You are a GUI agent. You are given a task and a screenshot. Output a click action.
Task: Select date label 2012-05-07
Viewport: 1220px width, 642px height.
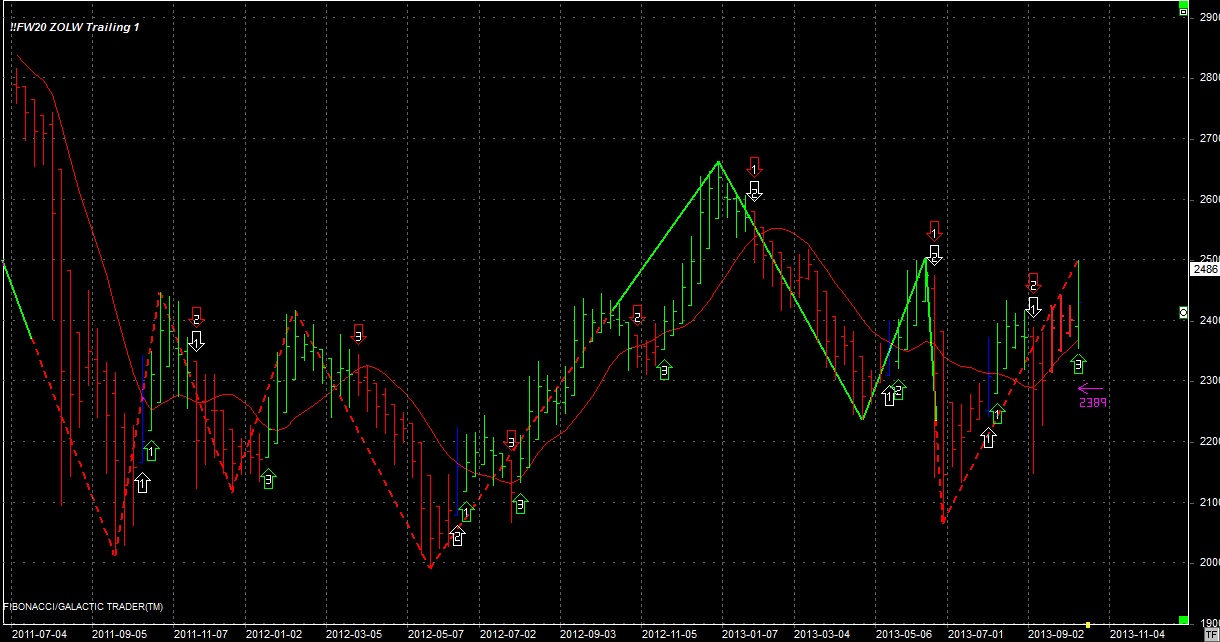(436, 634)
